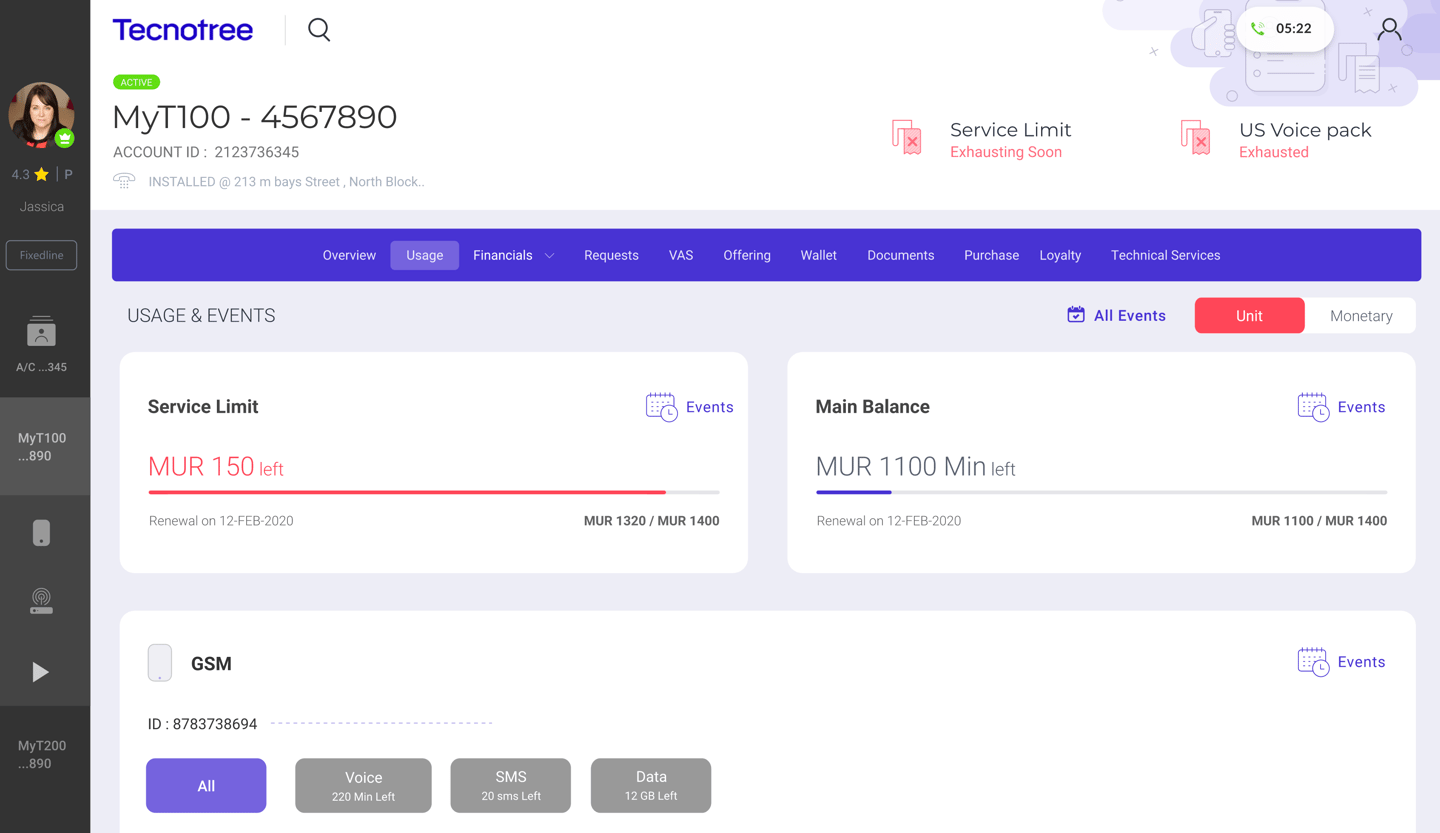The image size is (1440, 833).
Task: Open Events link in Main Balance card
Action: click(1341, 407)
